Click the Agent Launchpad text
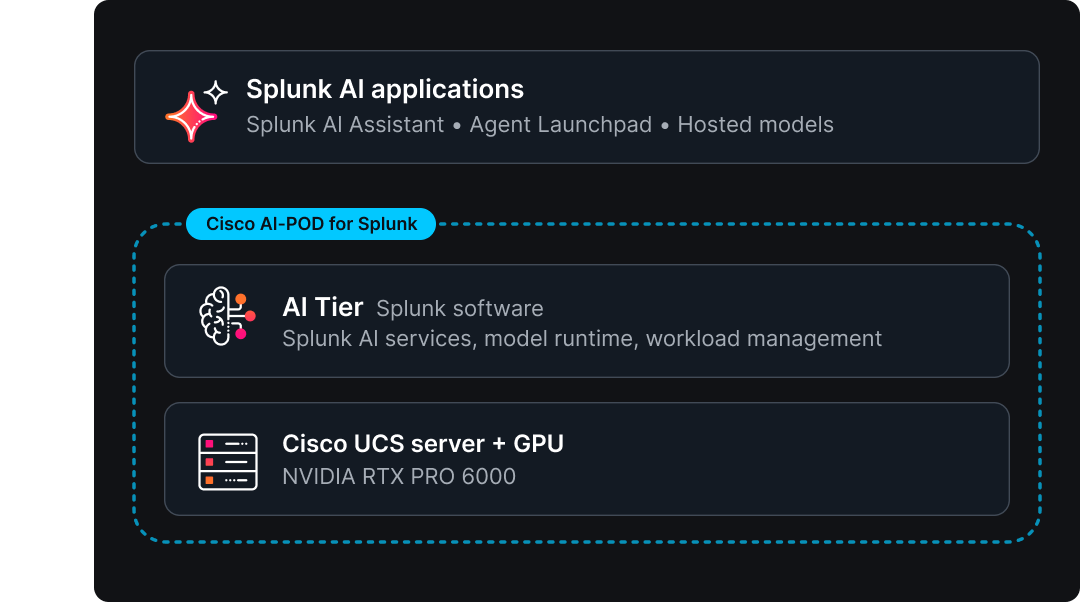This screenshot has height=602, width=1080. (x=561, y=125)
